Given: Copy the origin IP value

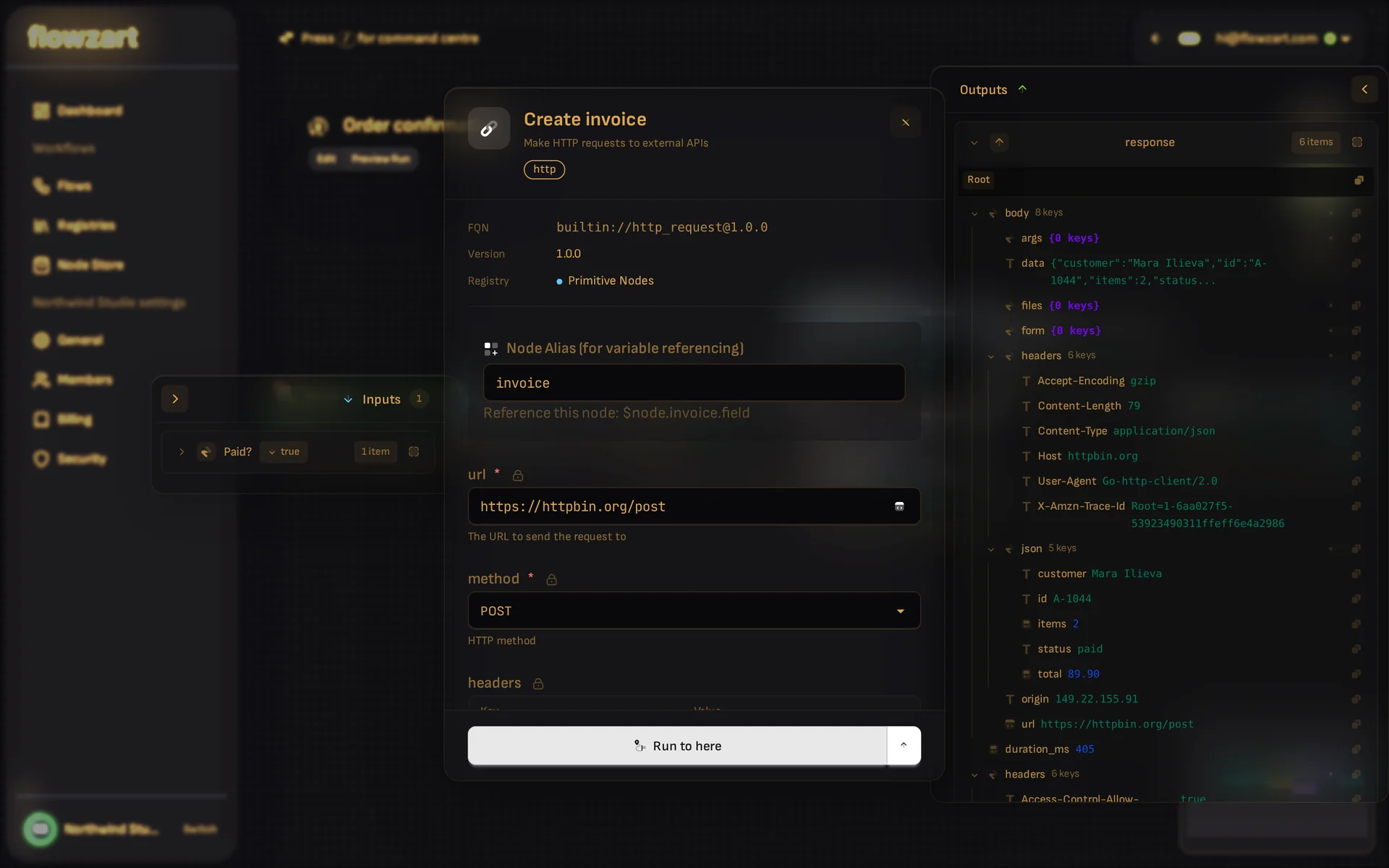Looking at the screenshot, I should click(1356, 699).
